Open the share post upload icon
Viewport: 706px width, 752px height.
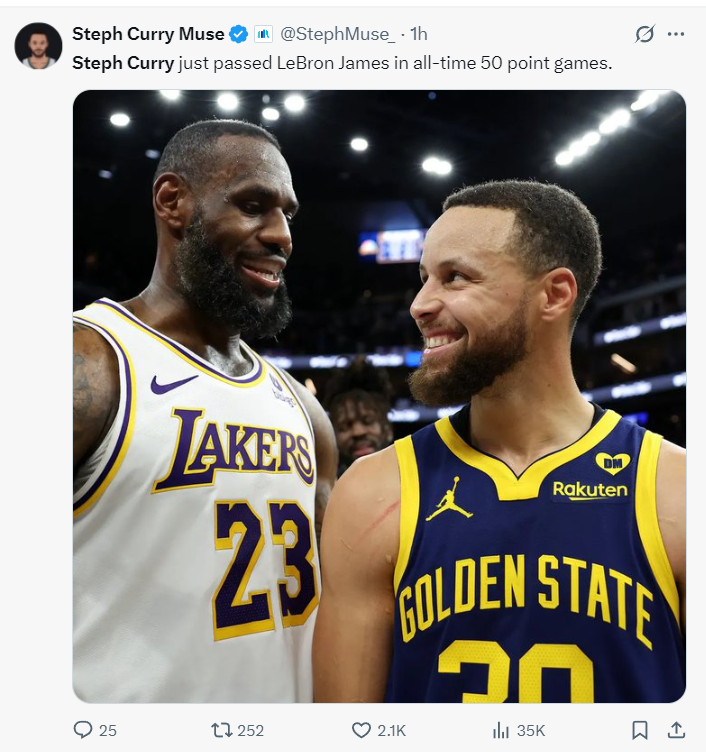[x=676, y=730]
